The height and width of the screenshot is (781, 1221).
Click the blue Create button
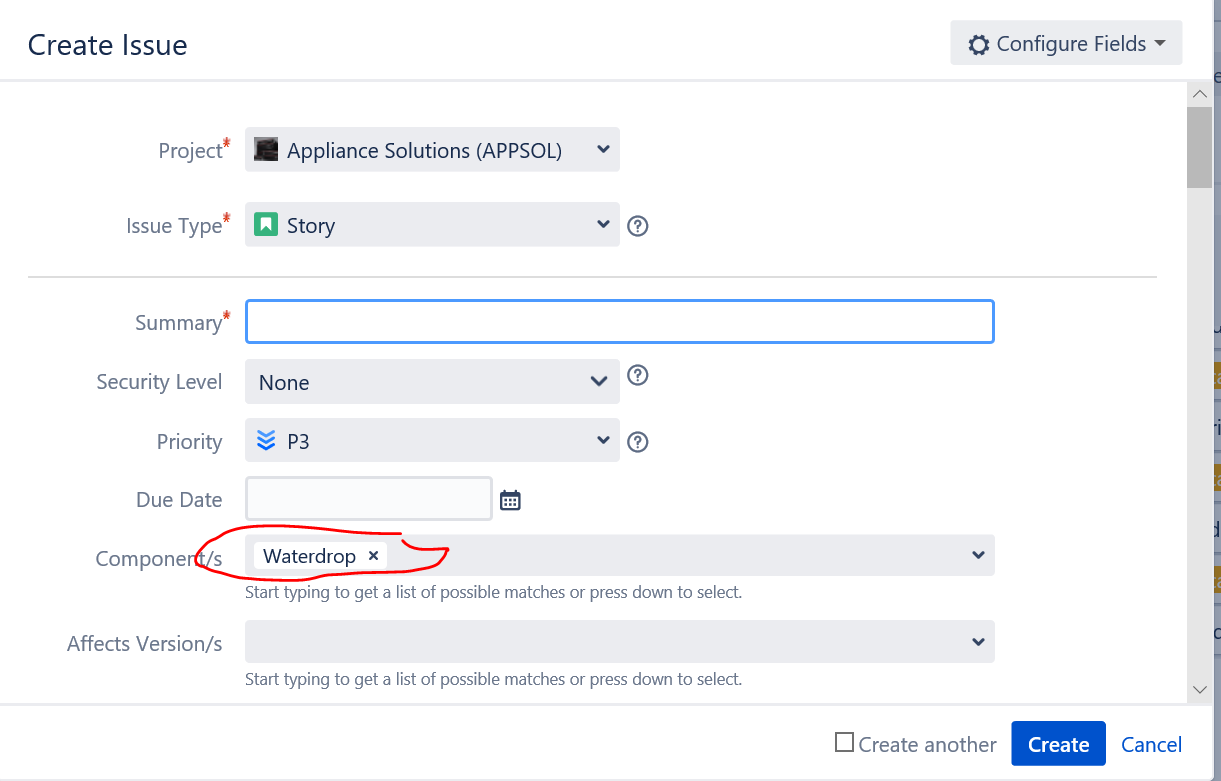point(1058,744)
